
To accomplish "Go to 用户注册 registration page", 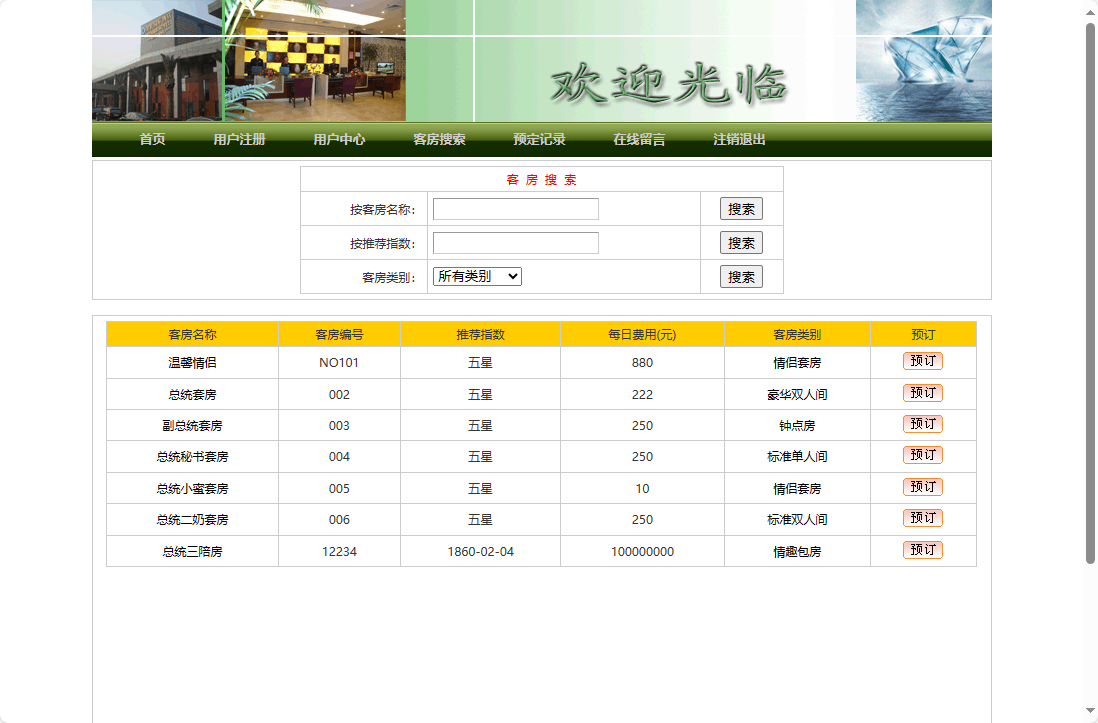I will pos(238,140).
